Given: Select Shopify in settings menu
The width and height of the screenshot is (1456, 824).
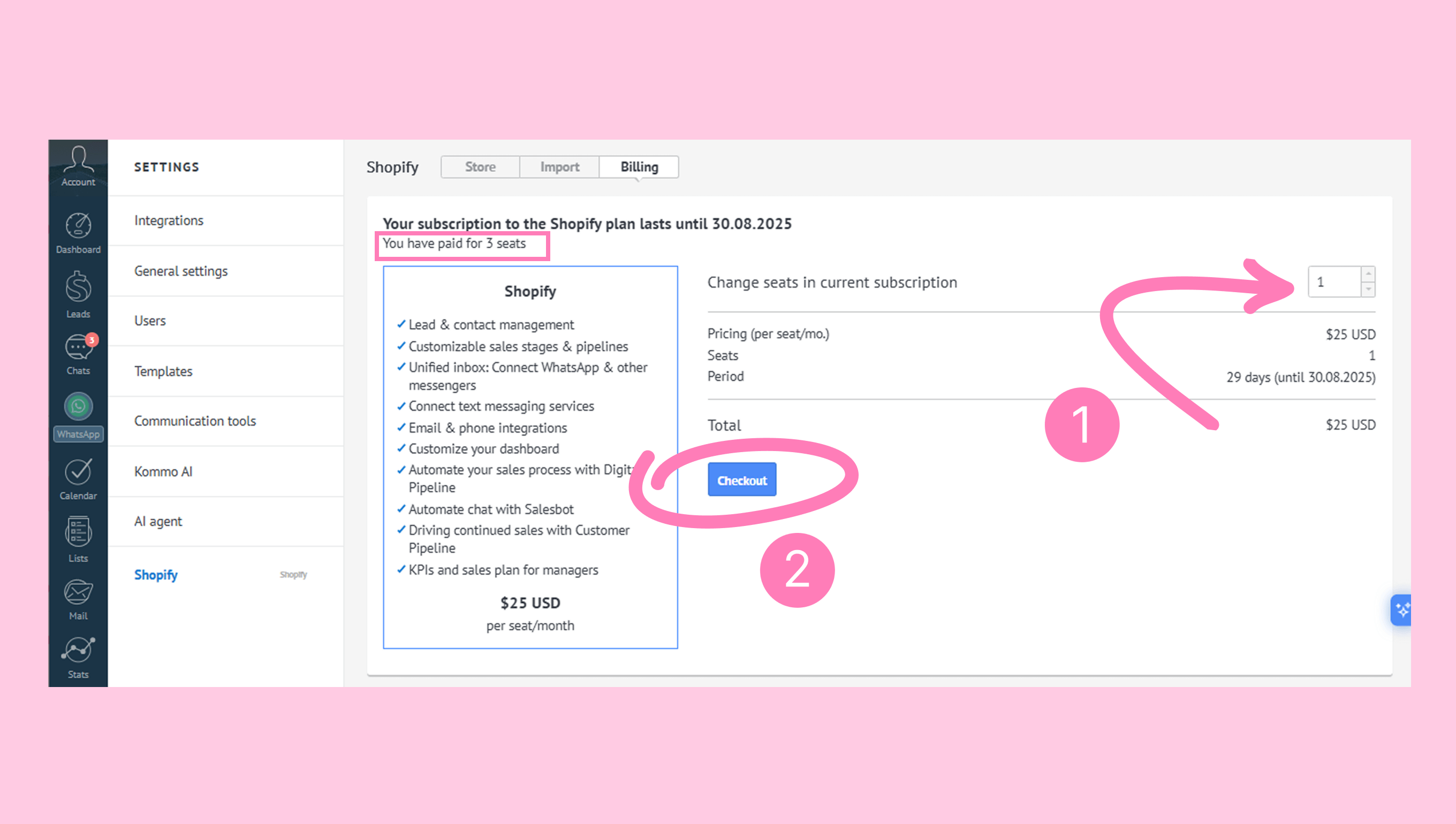Looking at the screenshot, I should coord(156,575).
